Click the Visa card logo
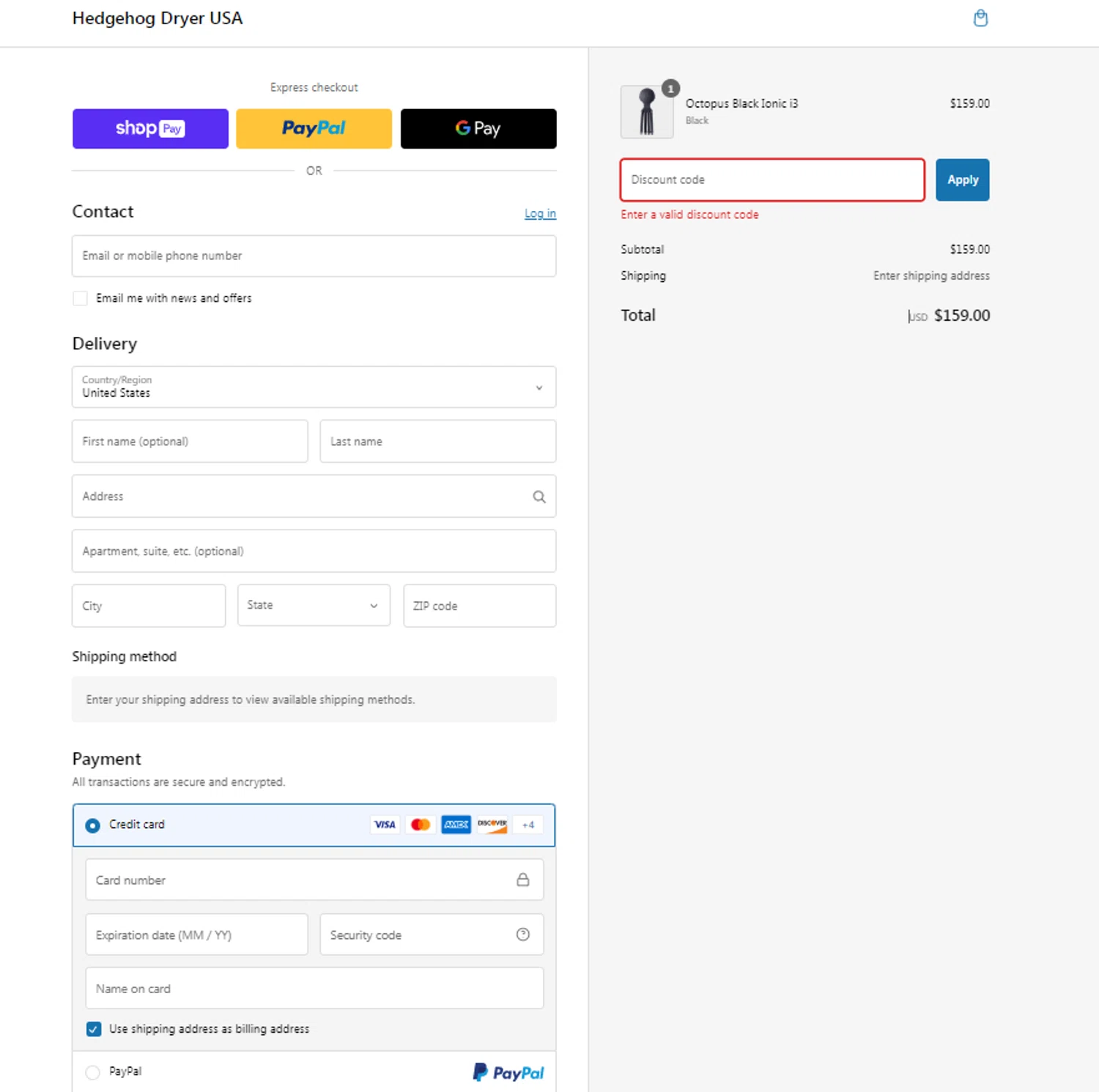 [x=385, y=825]
